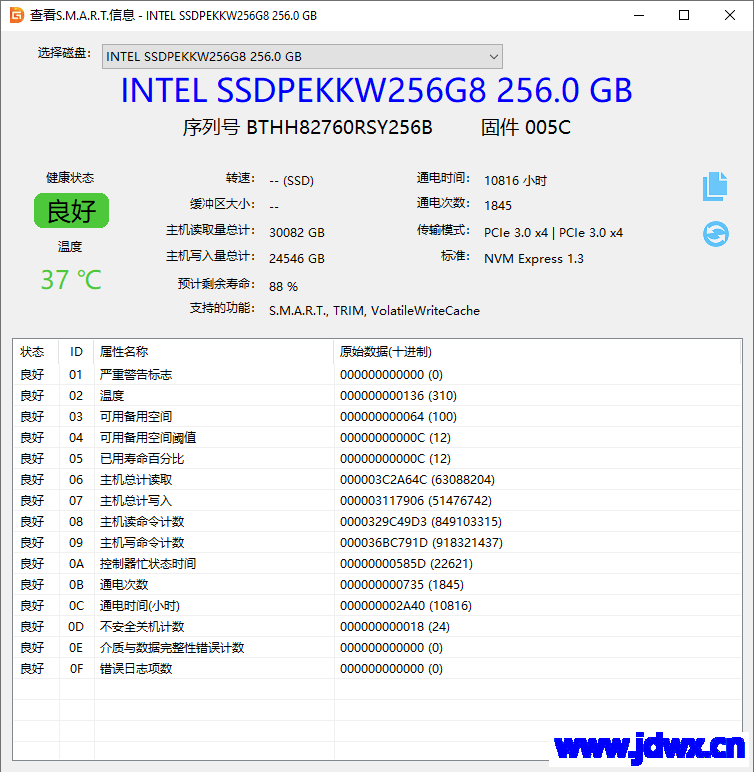The height and width of the screenshot is (772, 754).
Task: Click raw value 00000000585D (22621)
Action: tap(406, 564)
